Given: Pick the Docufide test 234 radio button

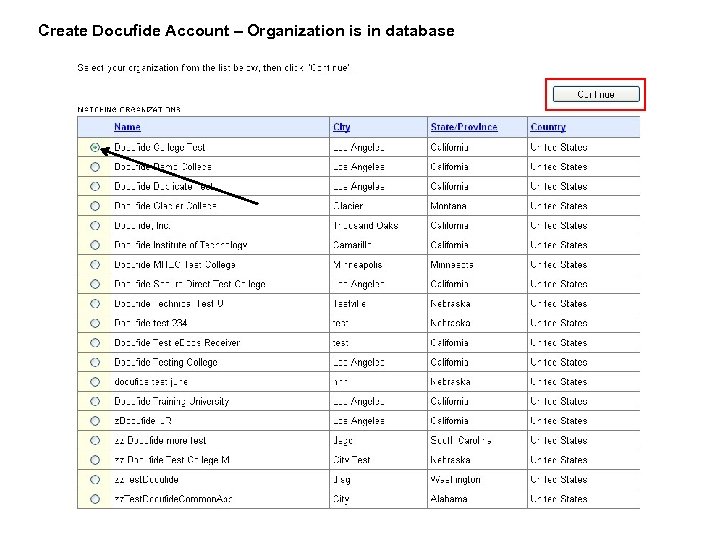Looking at the screenshot, I should 95,323.
